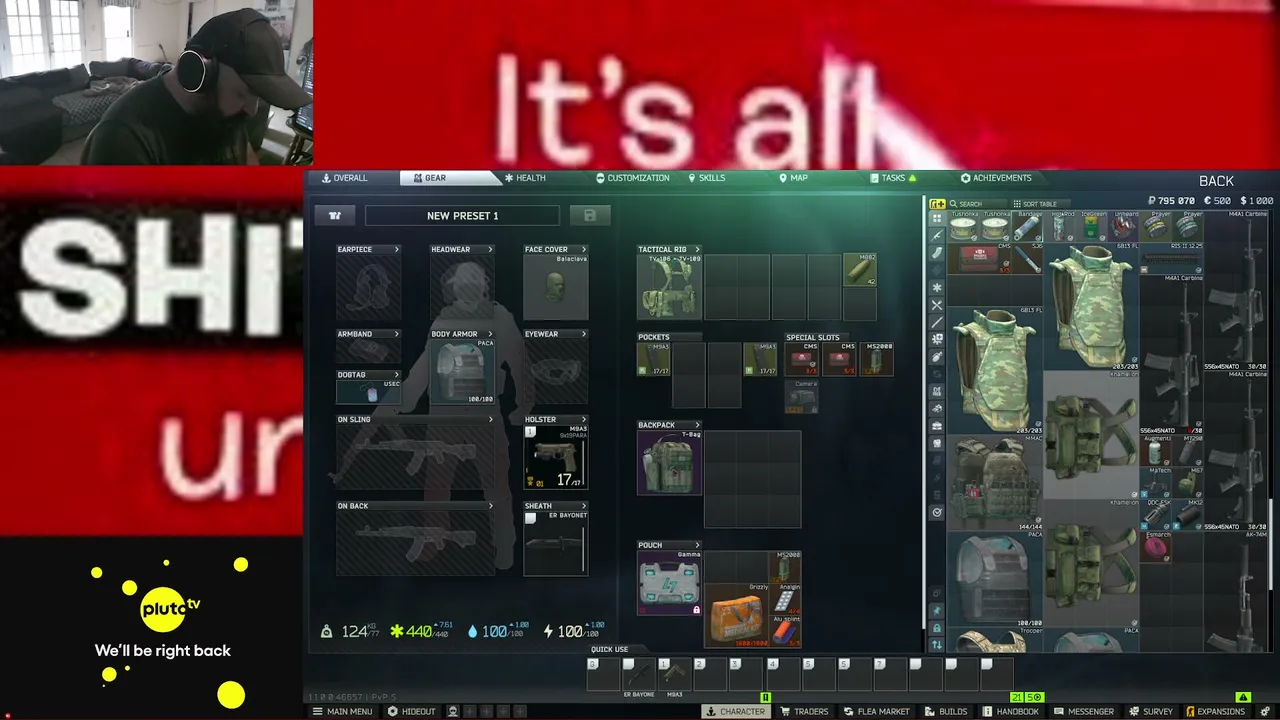Expand the Eyewear slot arrow
1280x720 pixels.
[584, 334]
